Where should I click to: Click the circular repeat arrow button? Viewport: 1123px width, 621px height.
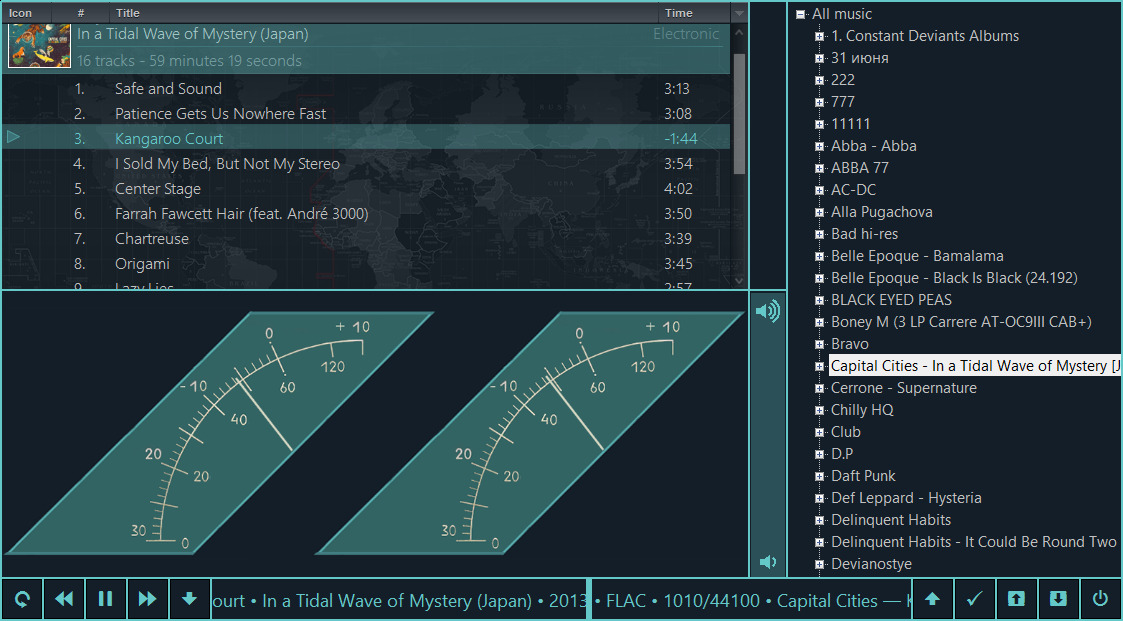pyautogui.click(x=22, y=599)
